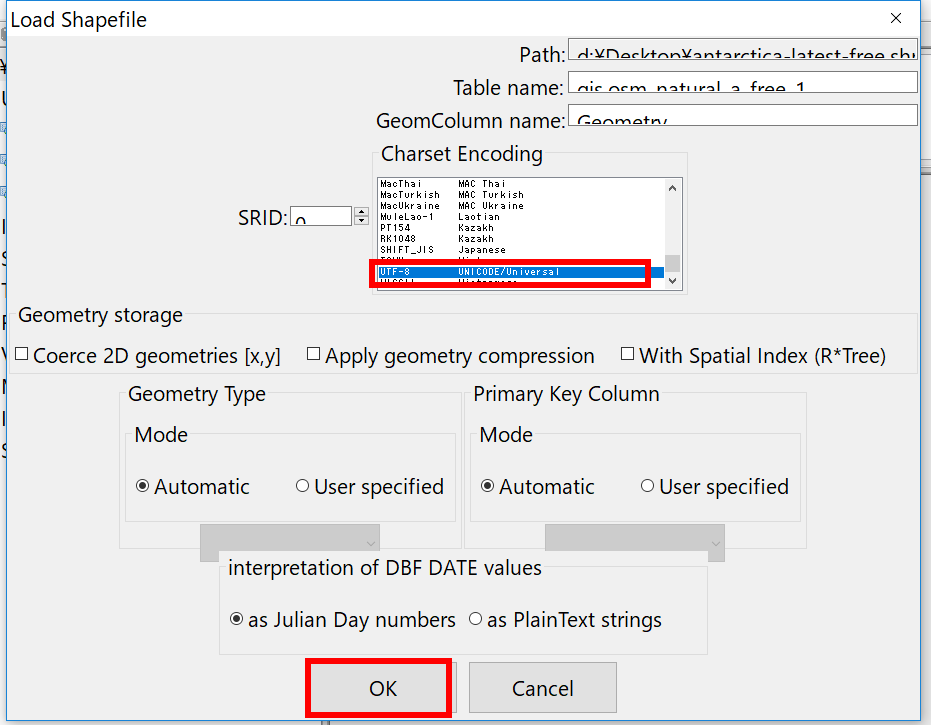Choose as PlainText strings option
931x725 pixels.
tap(475, 619)
